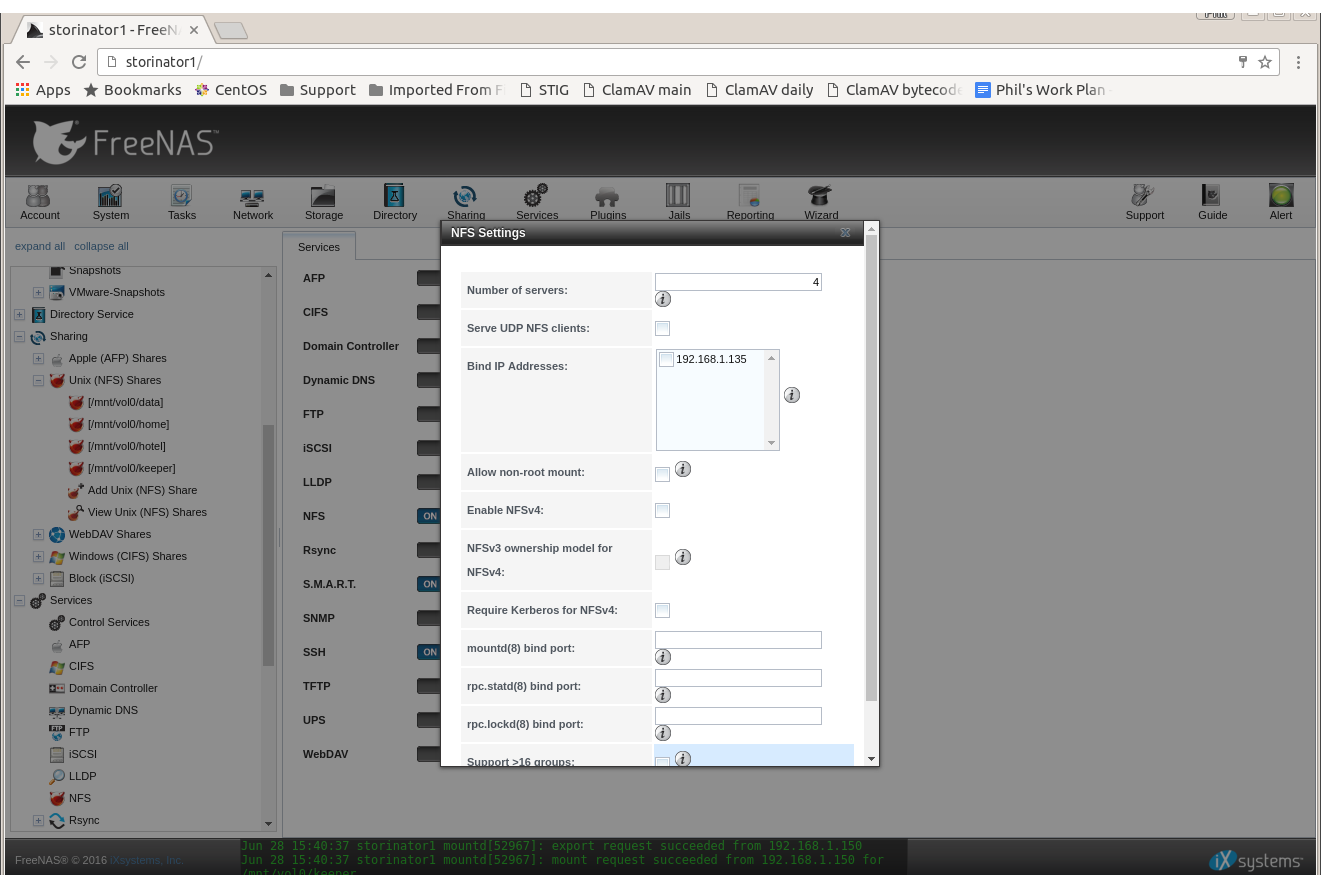Show info for rpc.lockd(8) bind port

coord(663,733)
